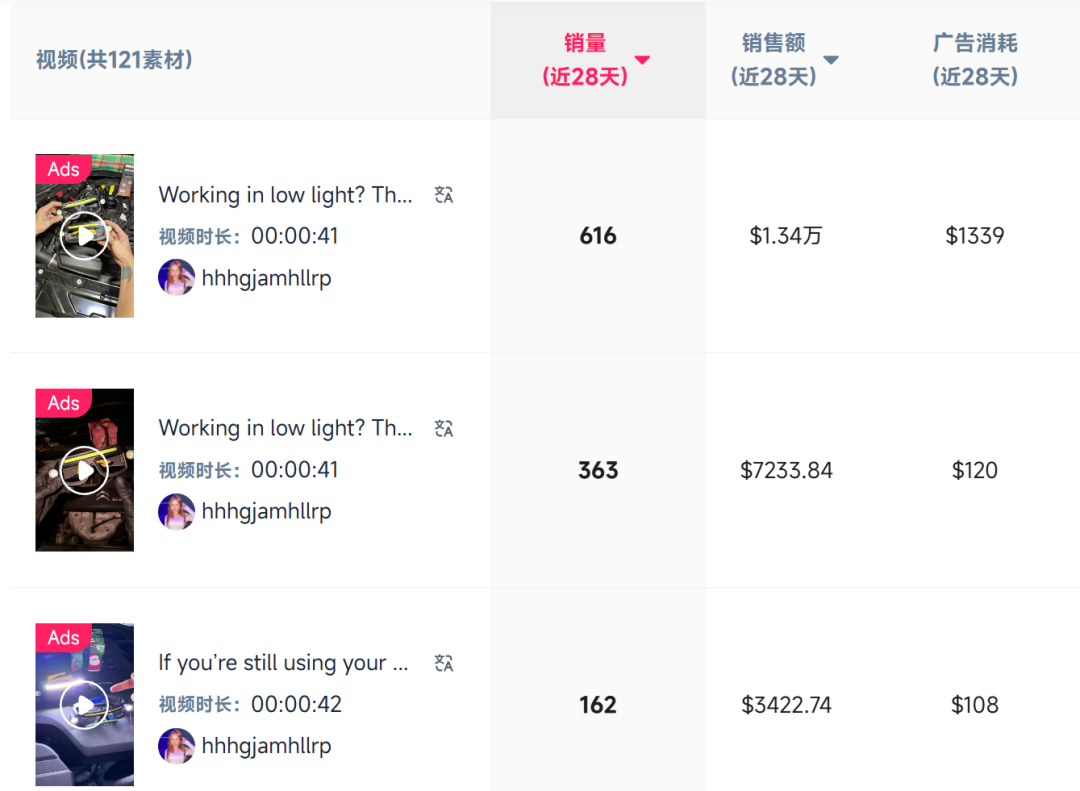
Task: Play the third video with 162 sales
Action: click(84, 704)
